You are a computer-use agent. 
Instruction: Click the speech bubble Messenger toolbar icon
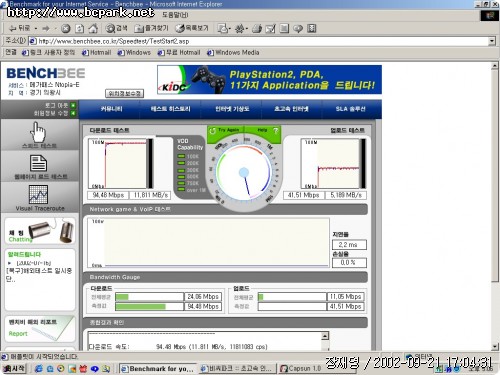[x=298, y=29]
